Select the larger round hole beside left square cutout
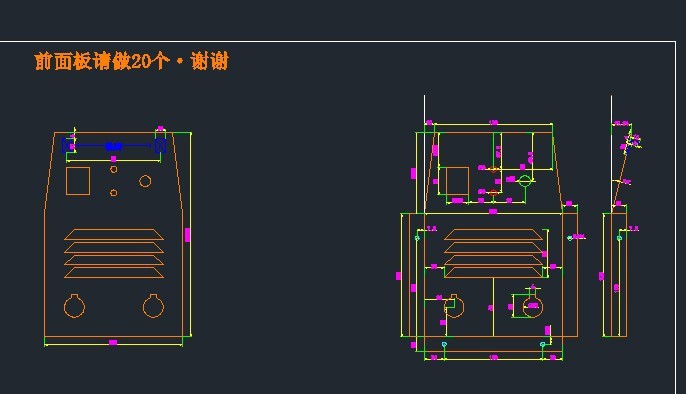This screenshot has width=686, height=394. pyautogui.click(x=145, y=181)
